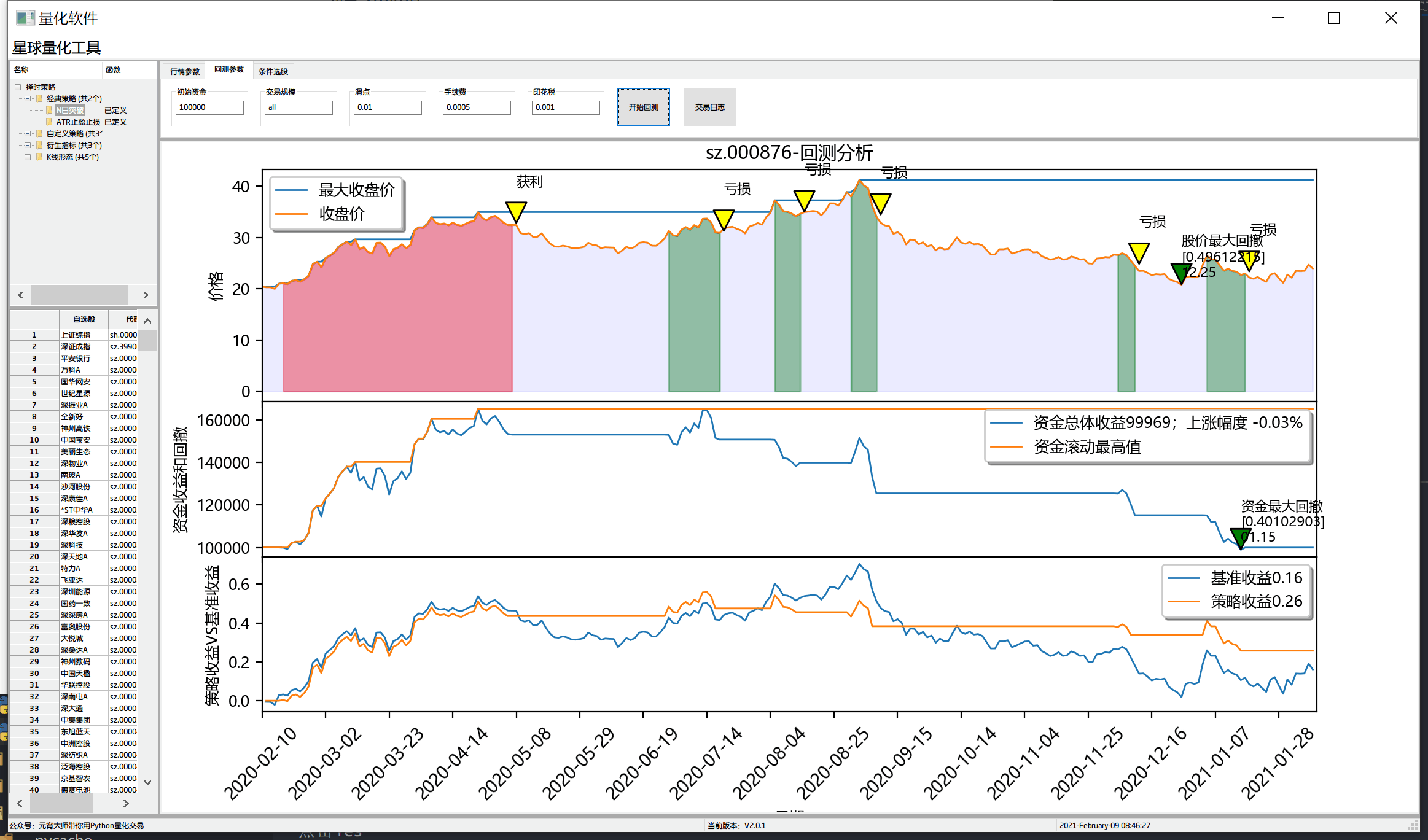Click the 初始资金 input field
This screenshot has height=840, width=1428.
[209, 107]
